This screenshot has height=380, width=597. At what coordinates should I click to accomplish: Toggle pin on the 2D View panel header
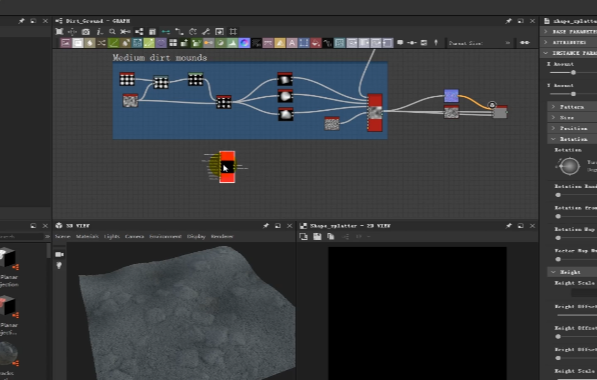pyautogui.click(x=508, y=226)
